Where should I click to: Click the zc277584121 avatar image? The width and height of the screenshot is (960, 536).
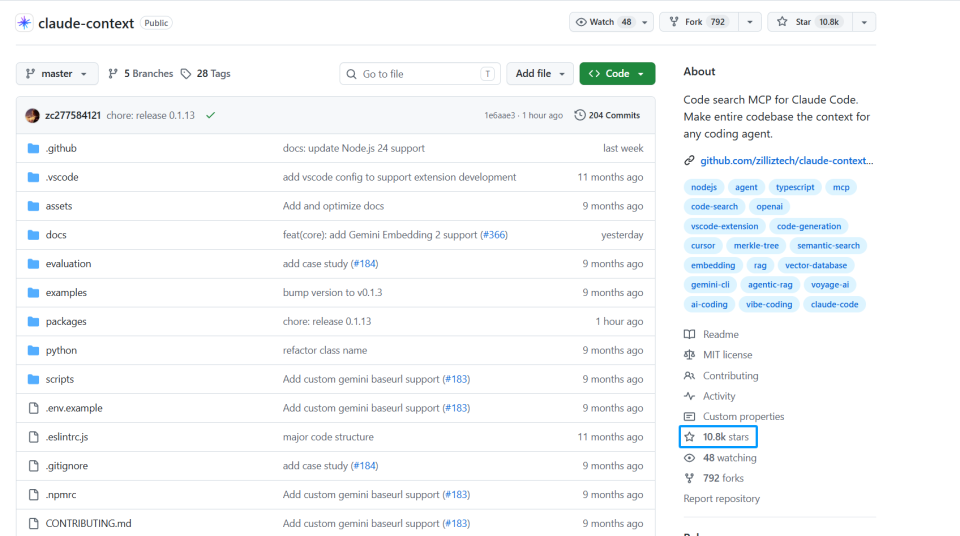(32, 115)
